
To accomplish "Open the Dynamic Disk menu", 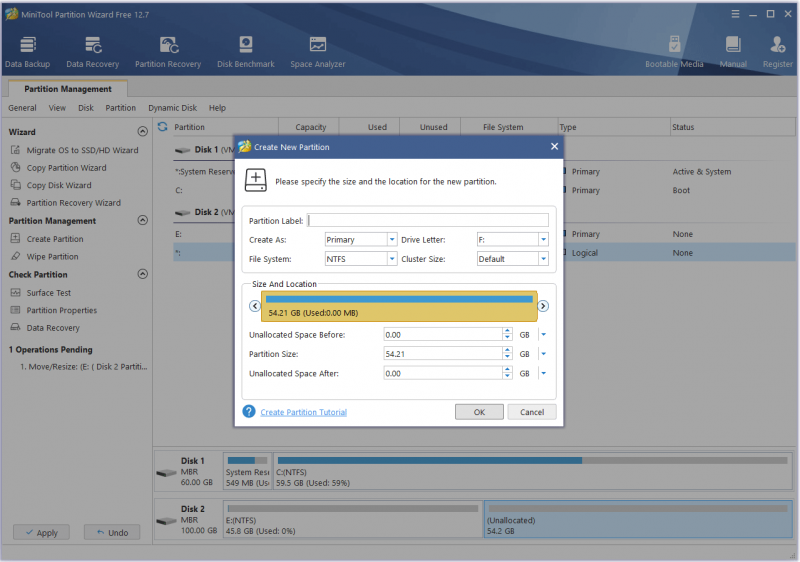I will 172,108.
